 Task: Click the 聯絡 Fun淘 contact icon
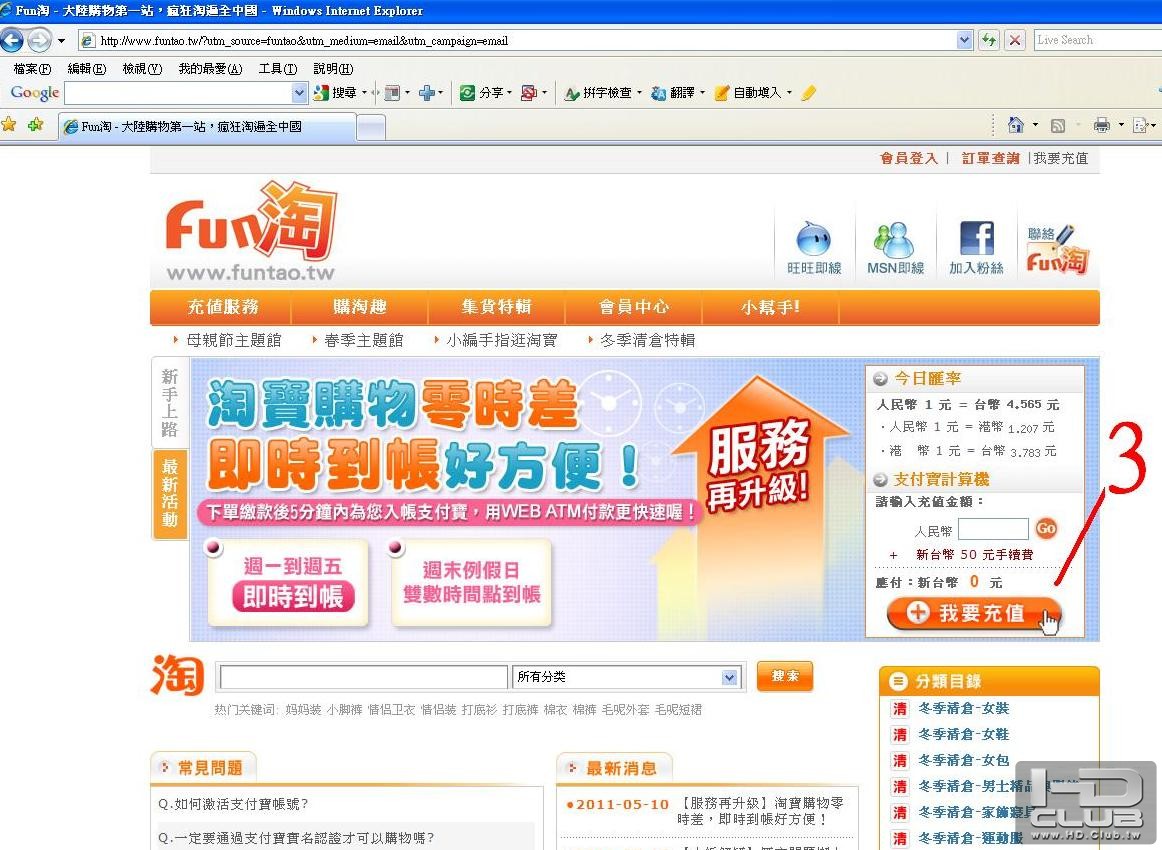click(1058, 249)
